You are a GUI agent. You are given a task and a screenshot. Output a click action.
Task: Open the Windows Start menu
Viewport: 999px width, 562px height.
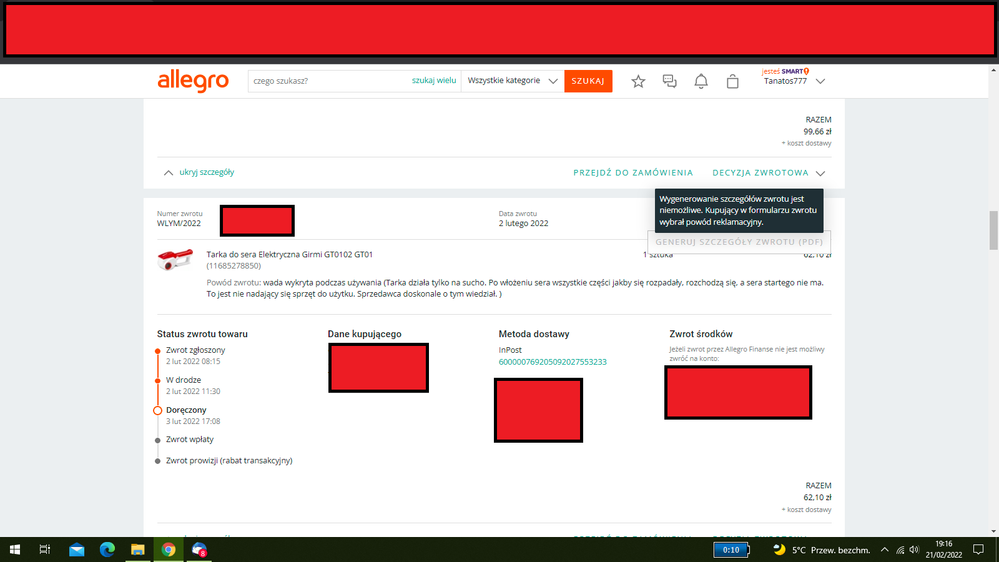click(15, 549)
